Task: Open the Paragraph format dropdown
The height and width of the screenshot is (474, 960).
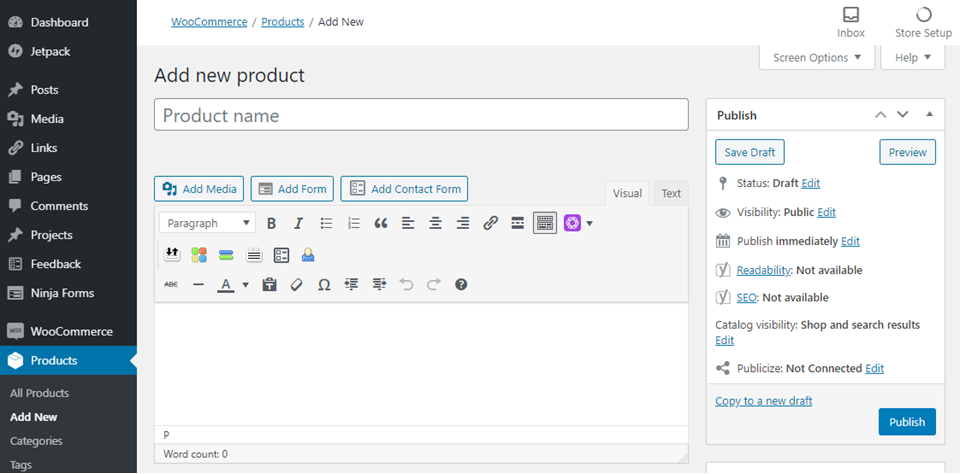Action: pyautogui.click(x=208, y=224)
